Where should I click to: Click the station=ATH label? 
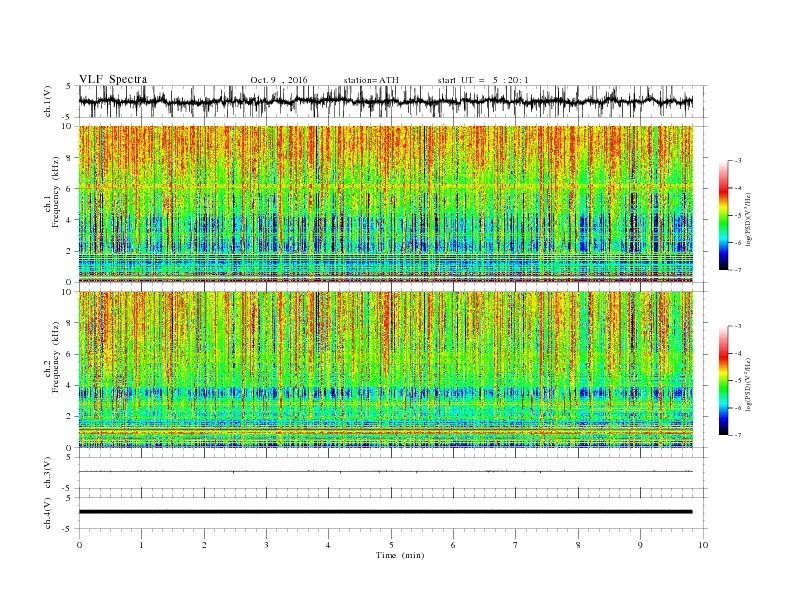[371, 80]
